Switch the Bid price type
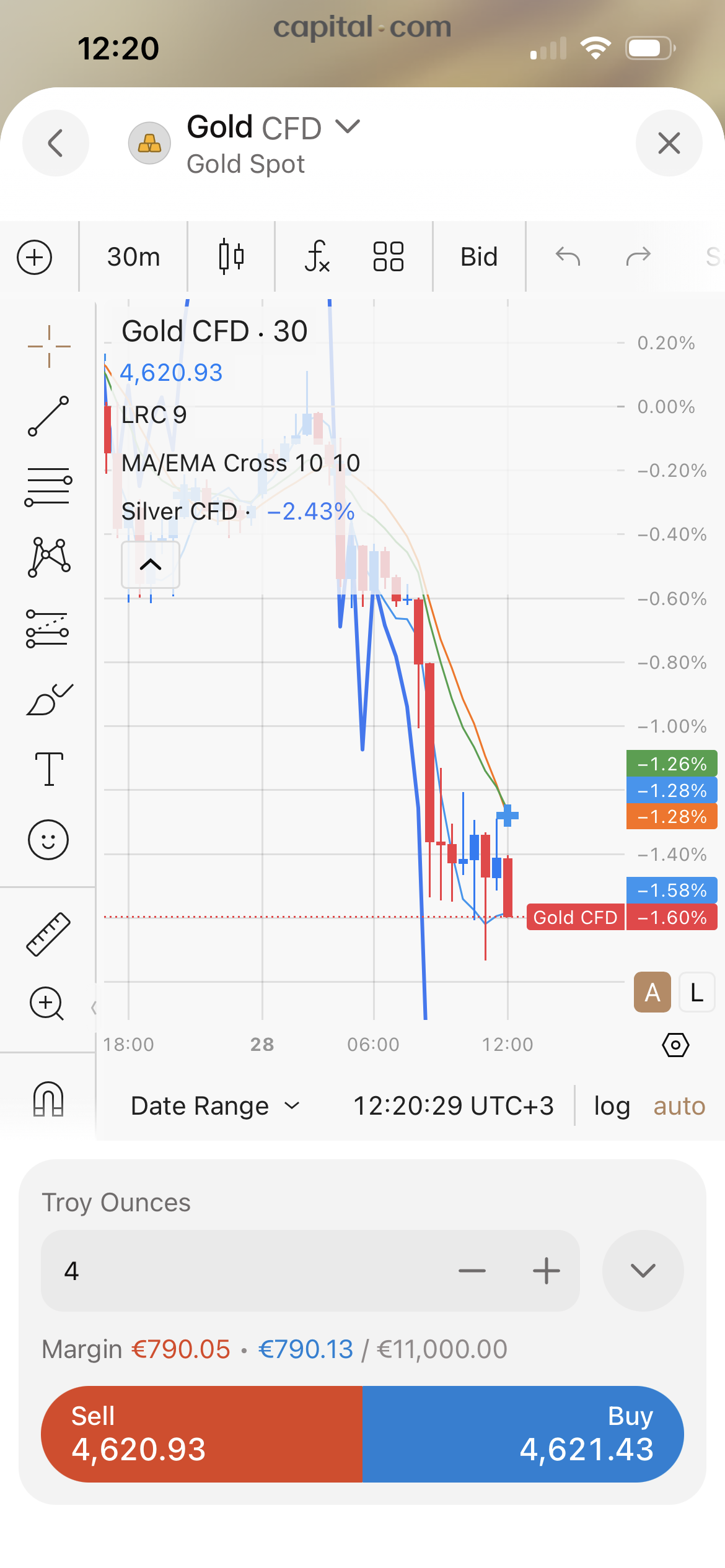Screen dimensions: 725x1568 pyautogui.click(x=479, y=257)
